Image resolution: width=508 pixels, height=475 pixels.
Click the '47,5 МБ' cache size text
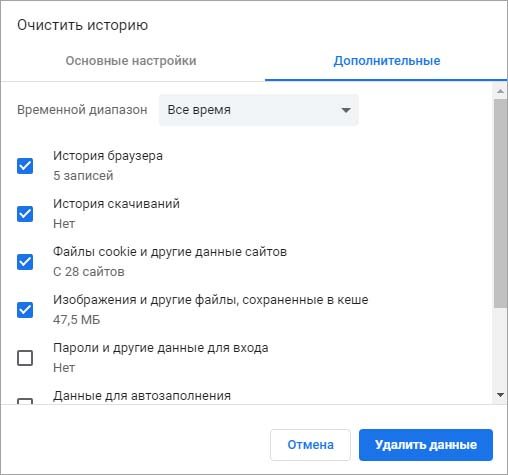[x=77, y=320]
